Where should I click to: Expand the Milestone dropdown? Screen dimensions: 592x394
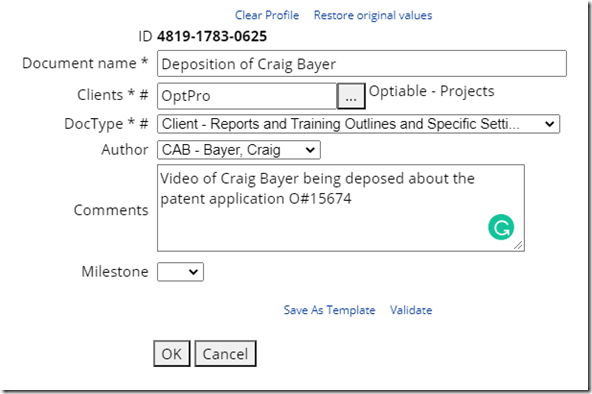[180, 272]
